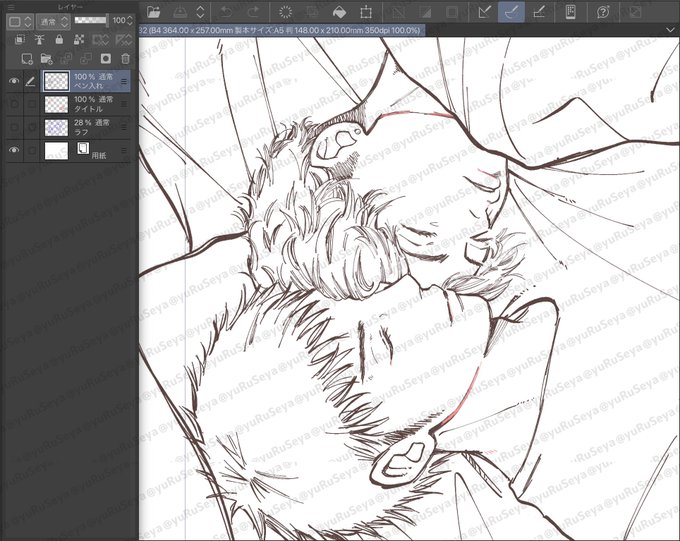Select the Fill bucket icon
The height and width of the screenshot is (541, 680).
[340, 12]
